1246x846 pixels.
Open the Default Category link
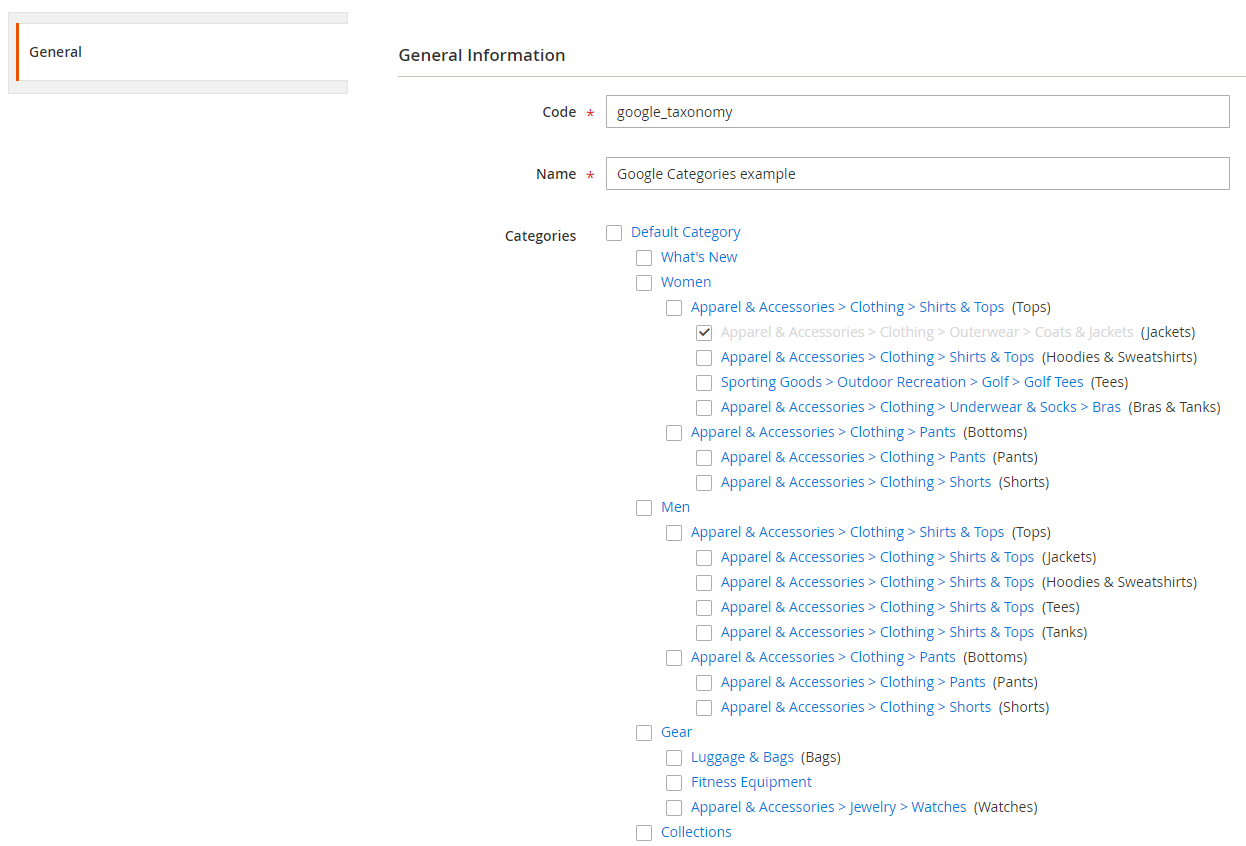click(x=686, y=232)
